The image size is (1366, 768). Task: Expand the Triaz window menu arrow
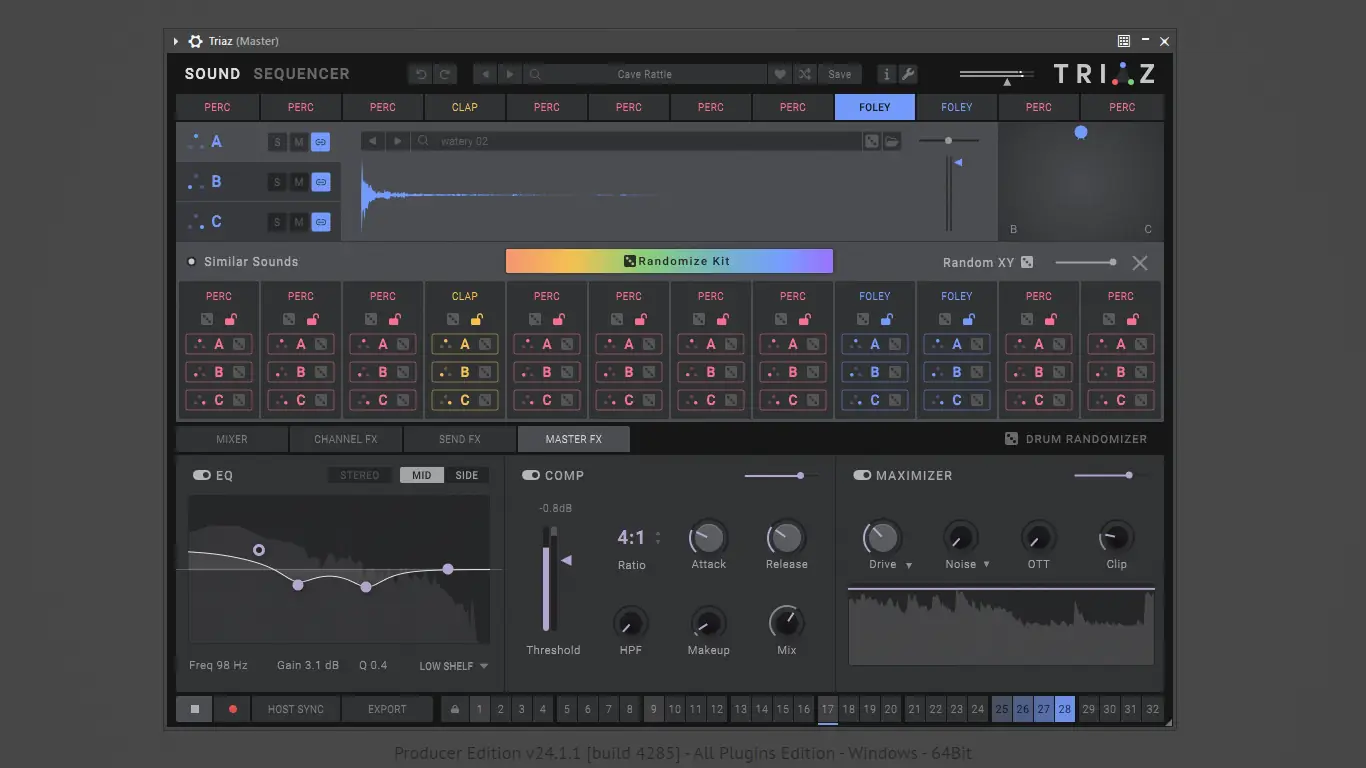176,41
